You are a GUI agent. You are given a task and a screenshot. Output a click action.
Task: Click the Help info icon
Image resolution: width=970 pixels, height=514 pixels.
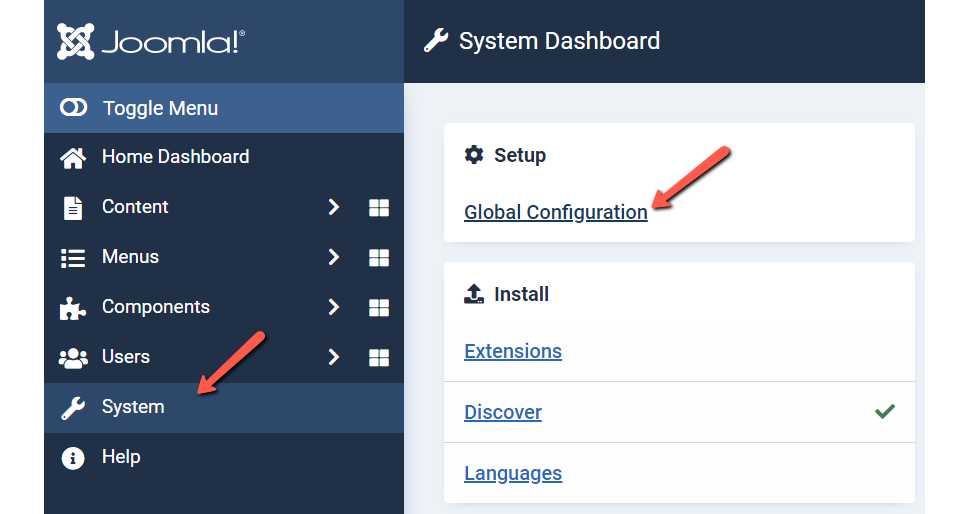click(73, 458)
